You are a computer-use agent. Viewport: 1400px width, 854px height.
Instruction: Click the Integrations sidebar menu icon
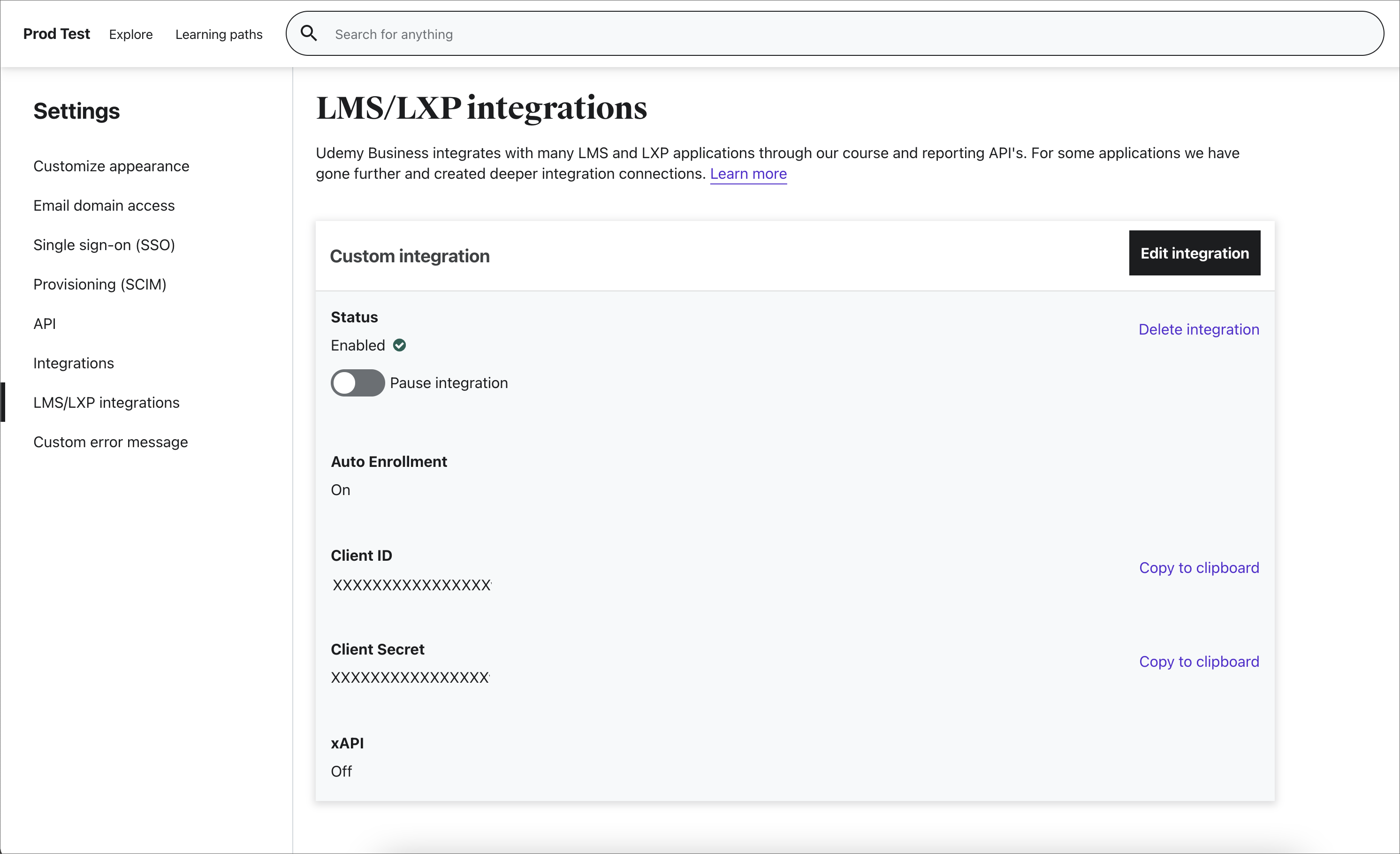[x=73, y=362]
